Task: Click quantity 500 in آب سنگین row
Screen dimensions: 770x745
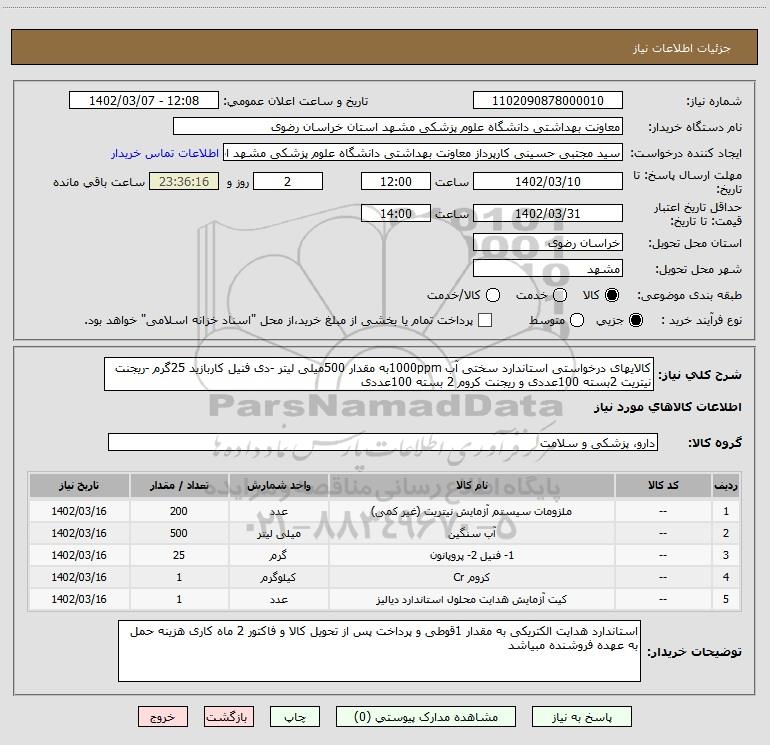Action: tap(179, 533)
